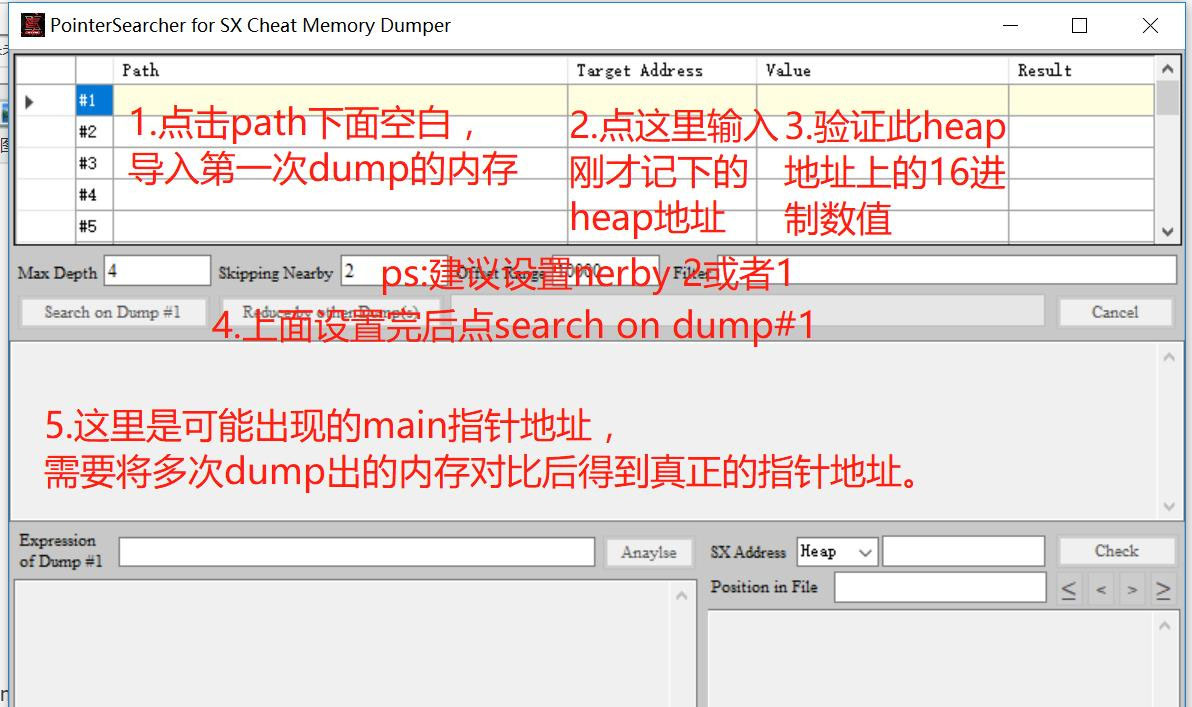Screen dimensions: 1192x707
Task: Click the Anaylse button
Action: (x=648, y=553)
